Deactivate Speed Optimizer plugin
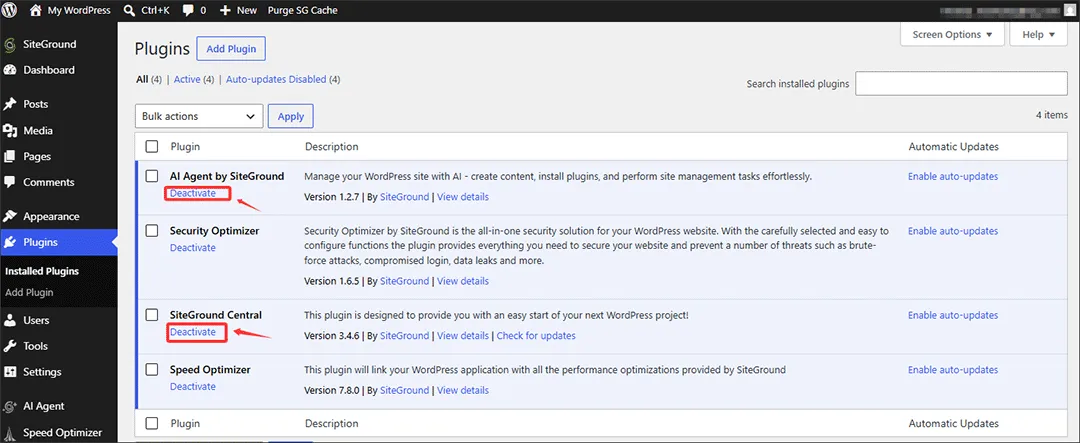 [193, 387]
